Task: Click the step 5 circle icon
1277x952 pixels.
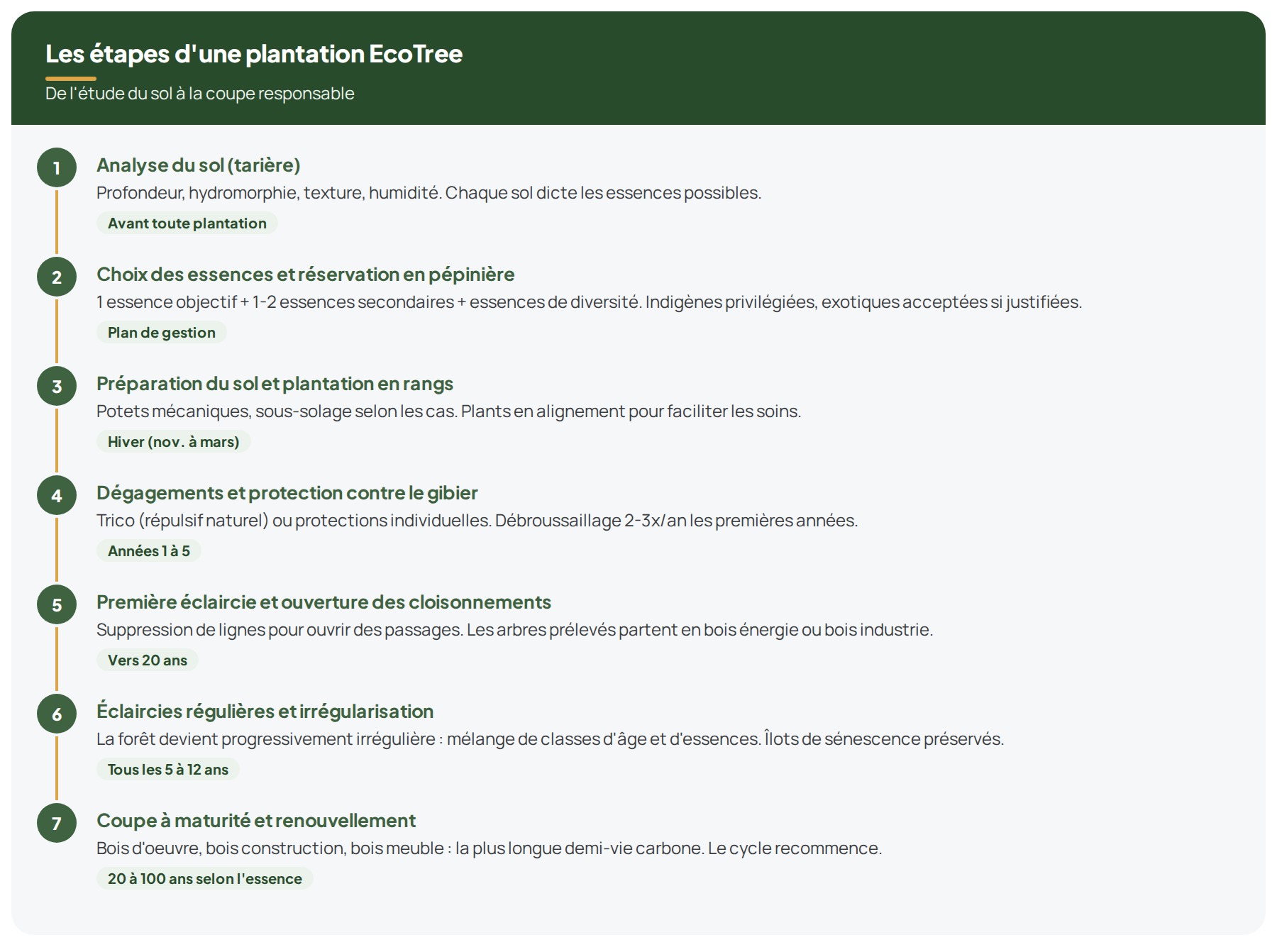Action: 57,605
